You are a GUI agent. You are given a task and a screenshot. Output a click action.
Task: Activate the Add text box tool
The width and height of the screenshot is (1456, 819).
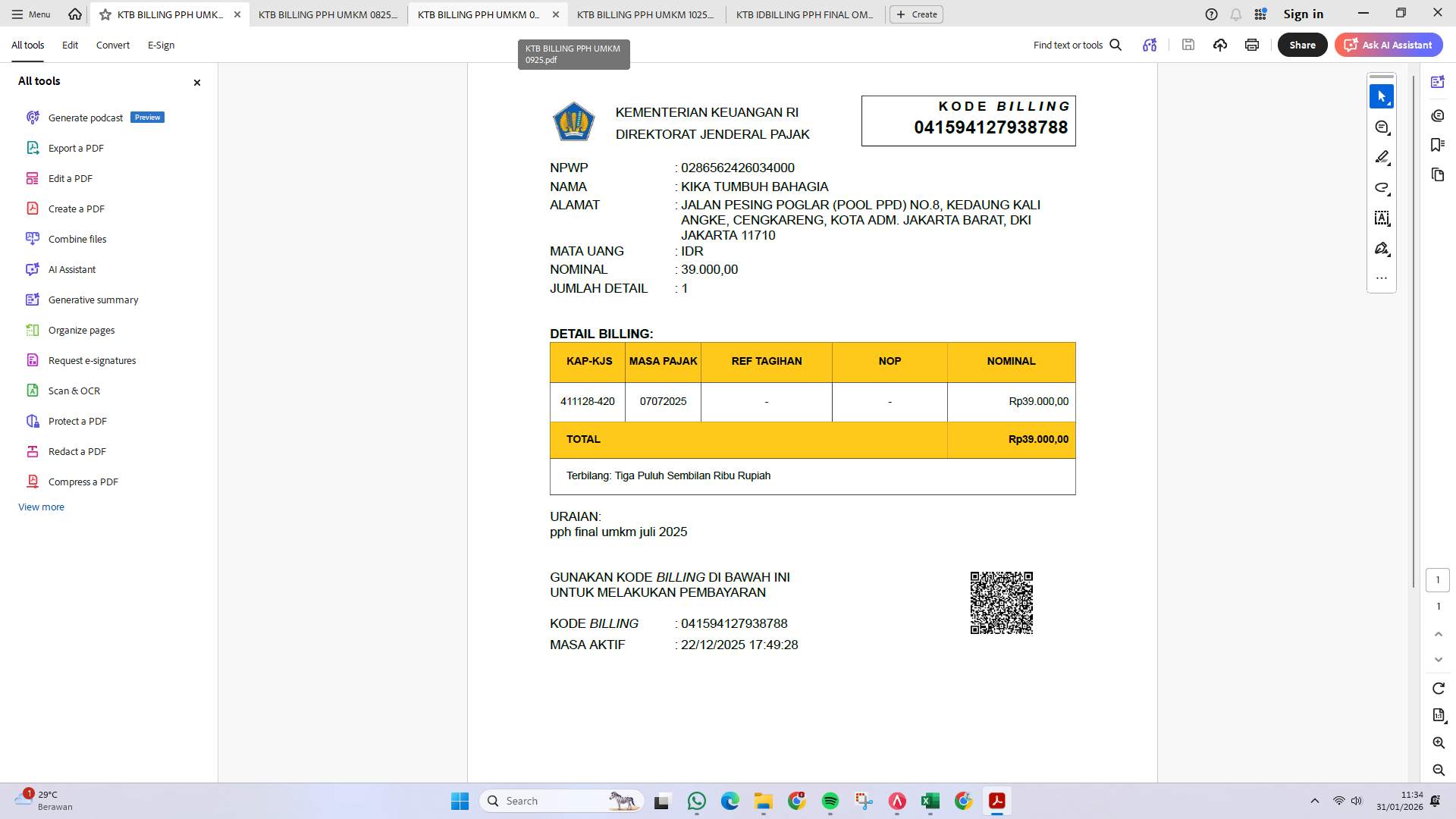[x=1382, y=218]
